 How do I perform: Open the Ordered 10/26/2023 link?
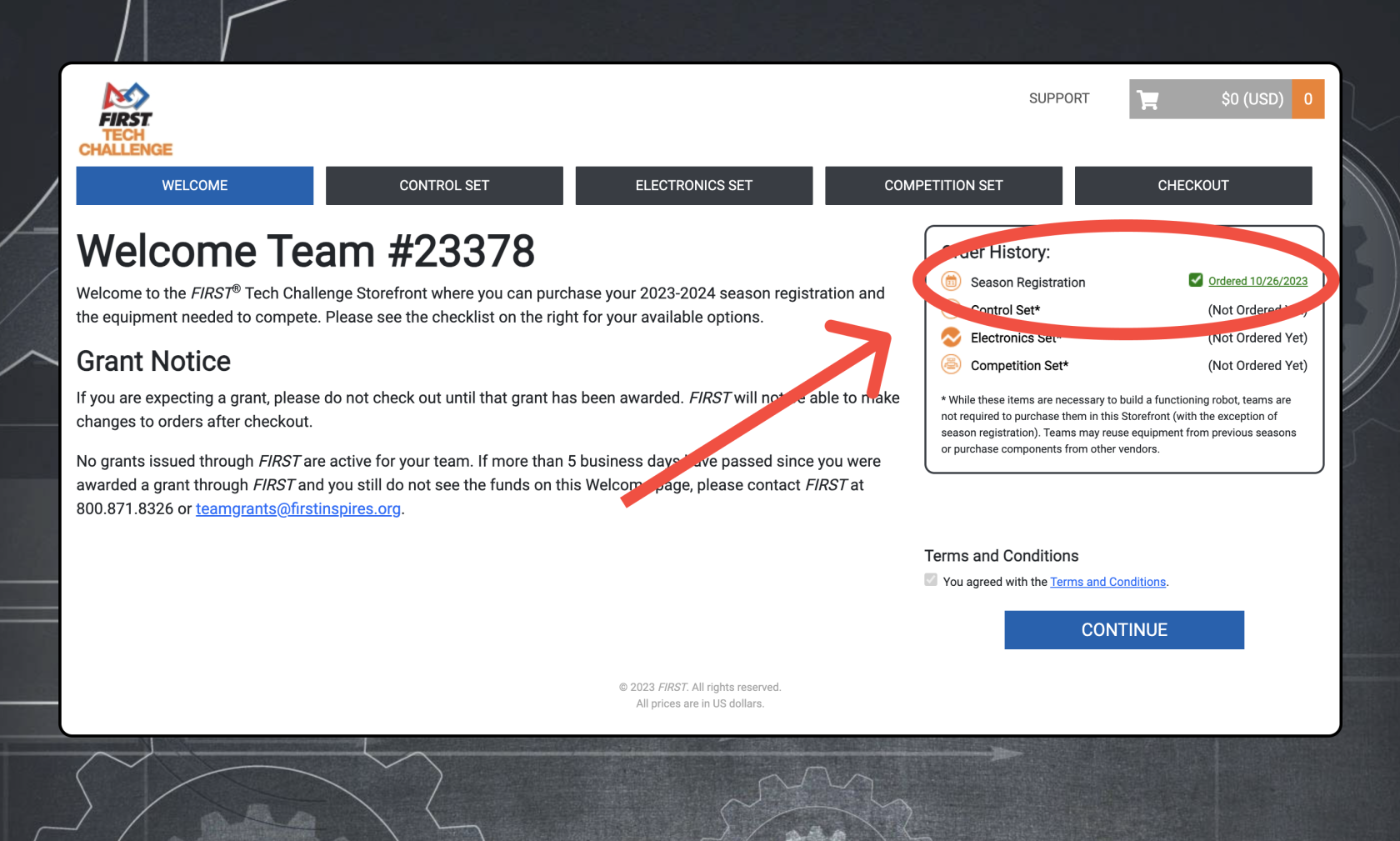coord(1257,281)
